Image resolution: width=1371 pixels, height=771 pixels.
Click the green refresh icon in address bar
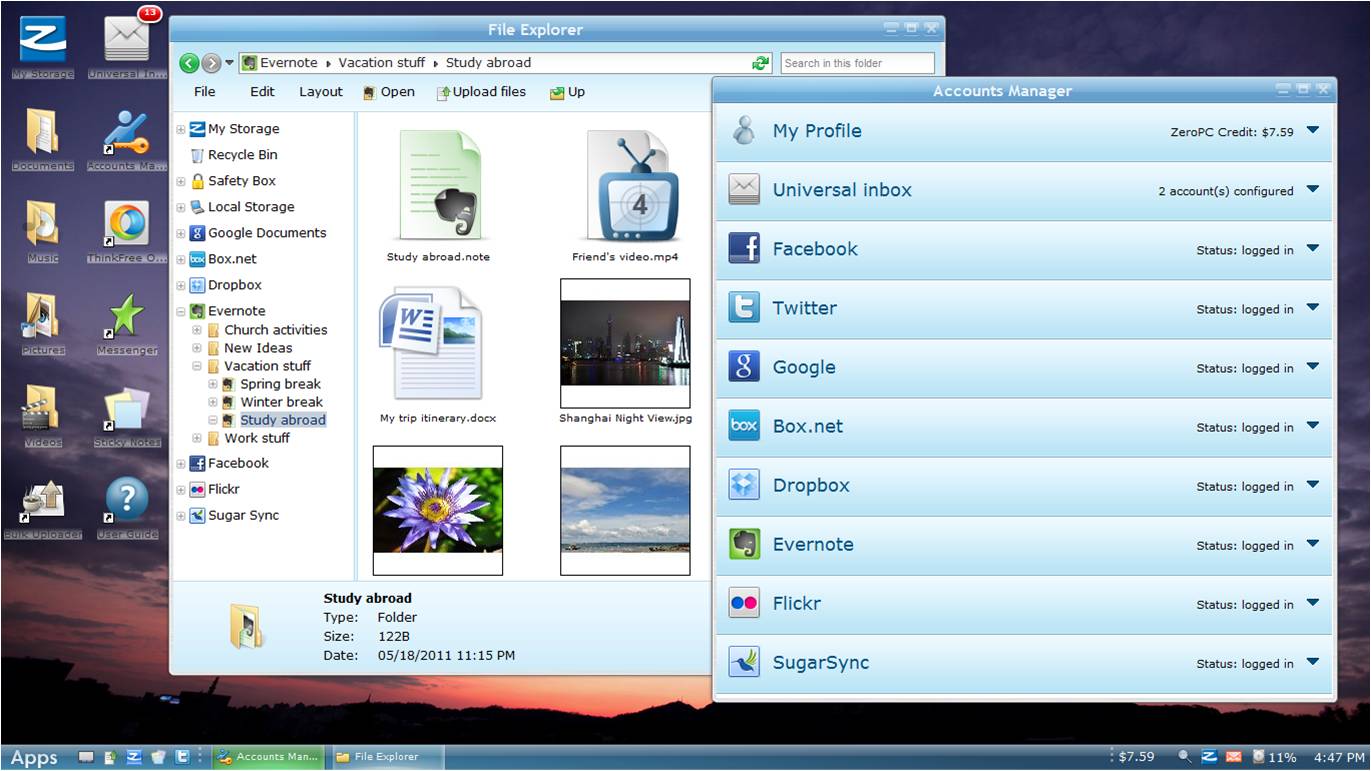click(761, 63)
